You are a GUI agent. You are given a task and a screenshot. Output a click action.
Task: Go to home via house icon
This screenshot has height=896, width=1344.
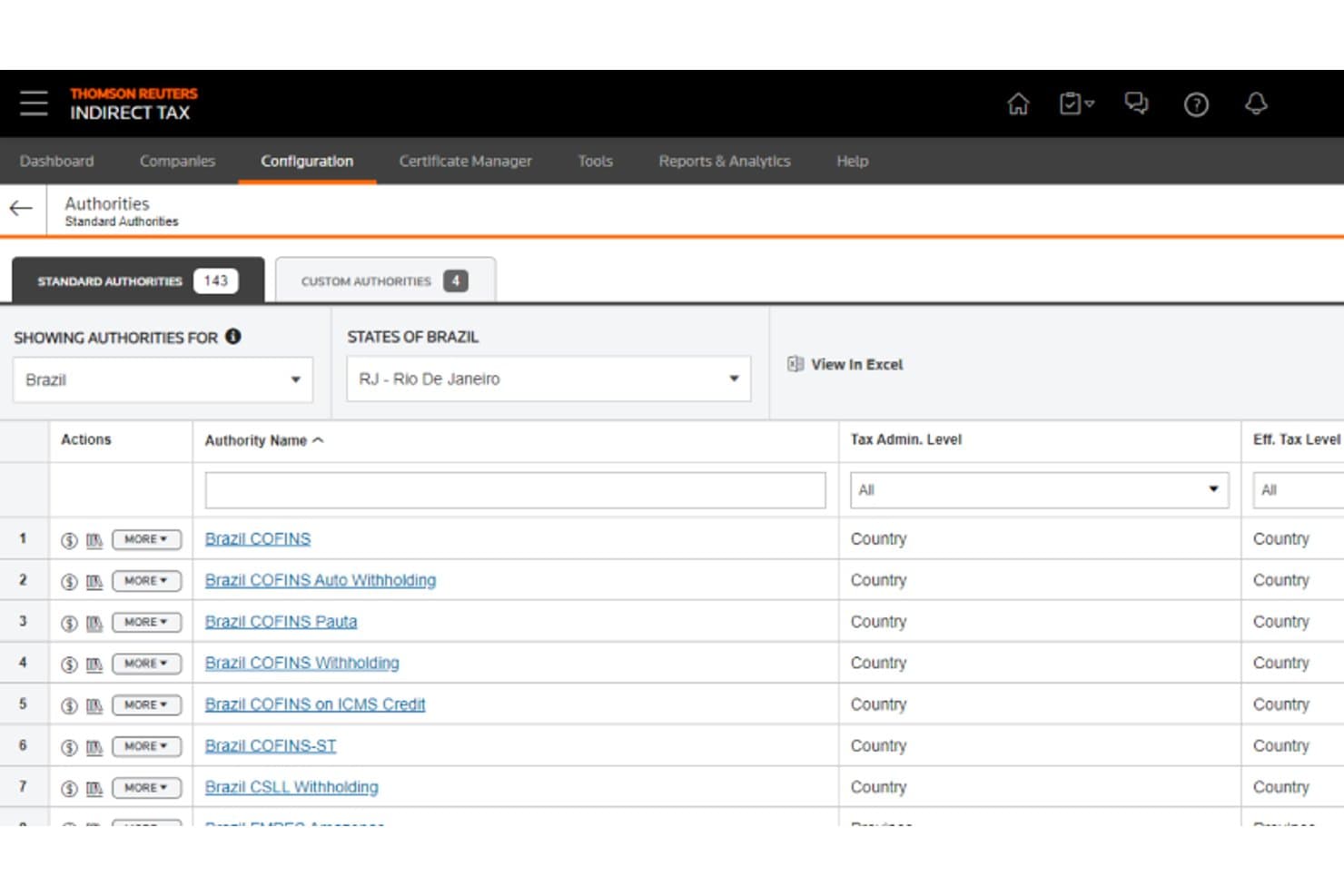tap(1018, 104)
